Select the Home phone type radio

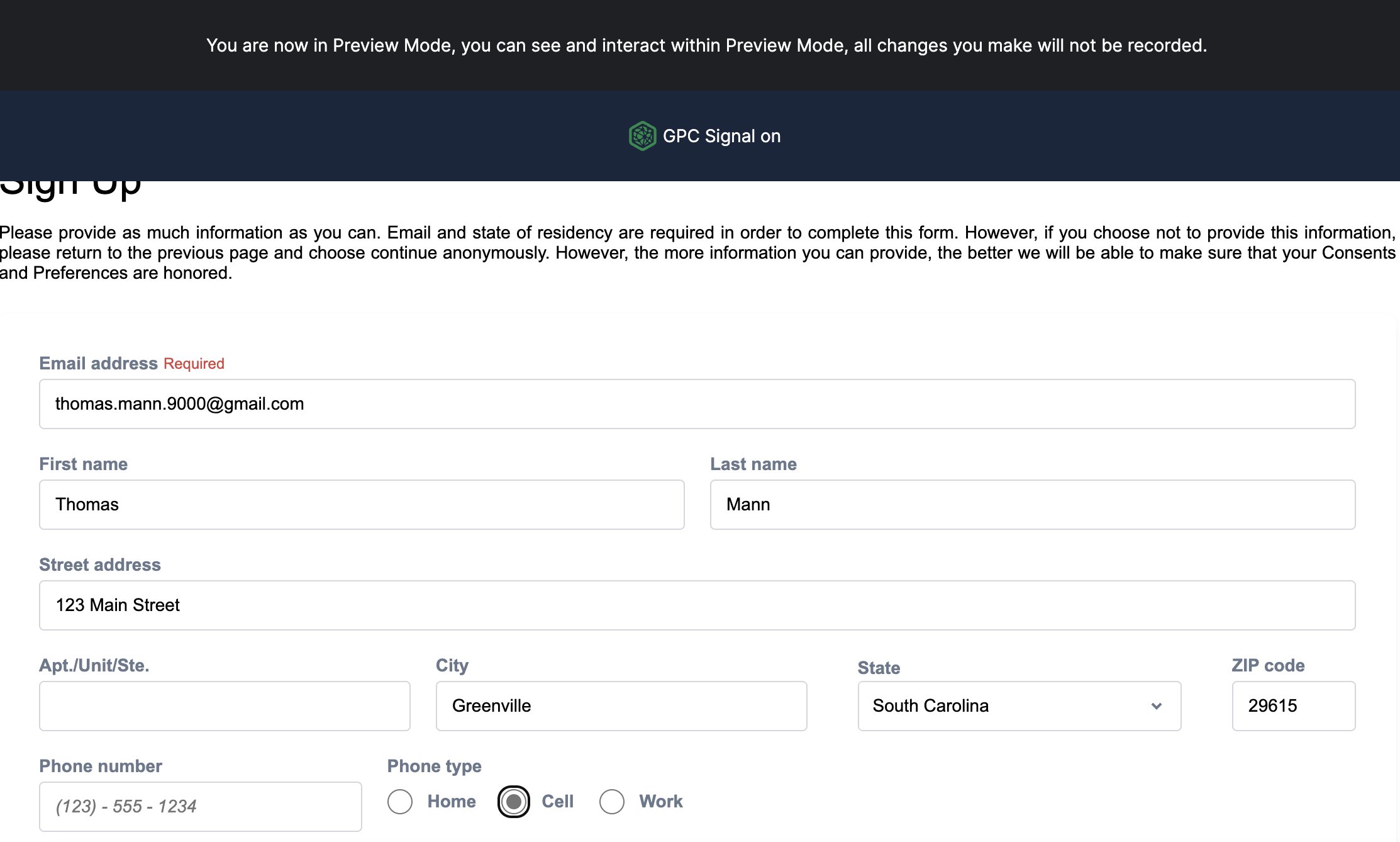click(x=400, y=802)
